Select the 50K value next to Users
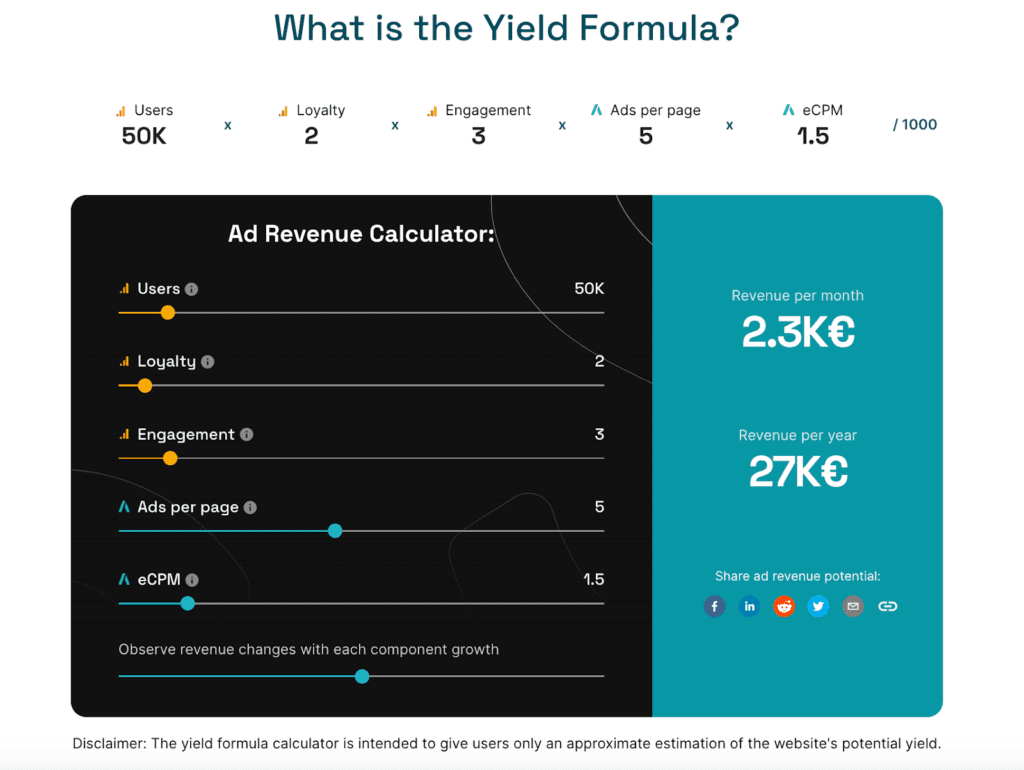The height and width of the screenshot is (770, 1024). pos(591,288)
